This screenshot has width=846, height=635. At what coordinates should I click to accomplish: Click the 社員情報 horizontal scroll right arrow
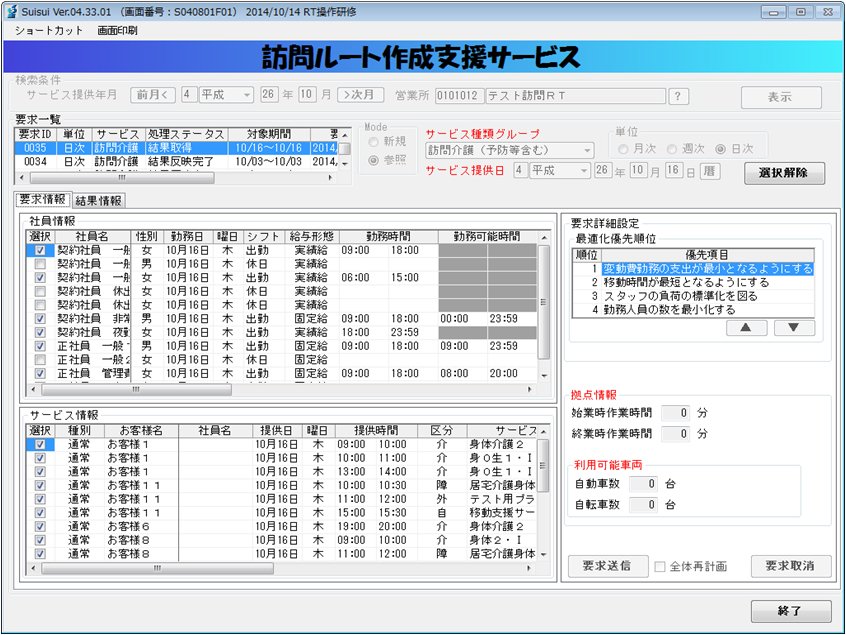[x=530, y=390]
